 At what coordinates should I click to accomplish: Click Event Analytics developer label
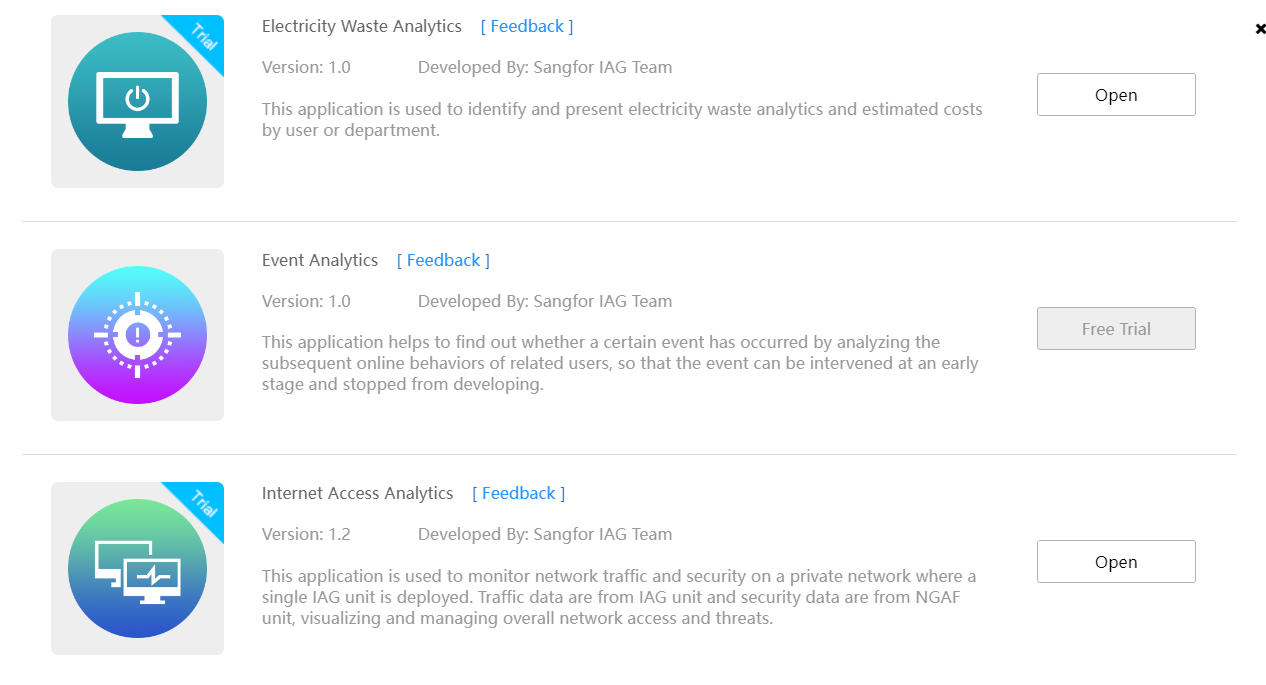544,301
